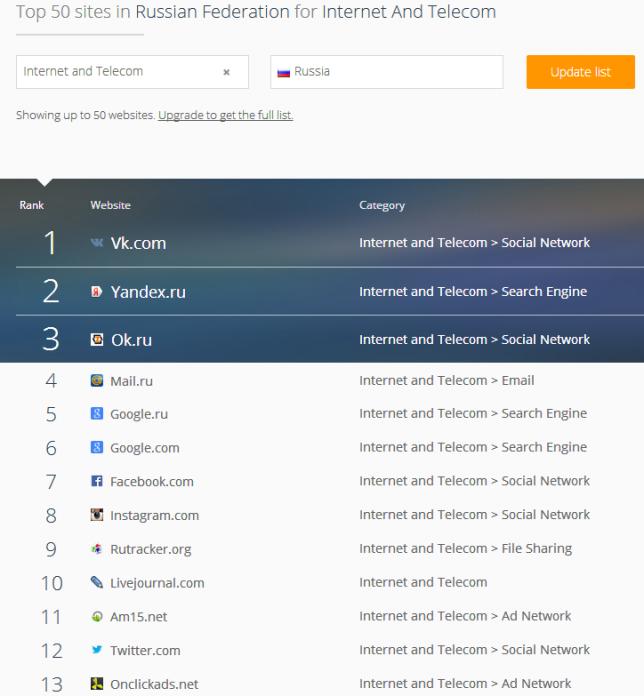Viewport: 644px width, 696px height.
Task: Click the Google.ru favicon icon
Action: [97, 414]
